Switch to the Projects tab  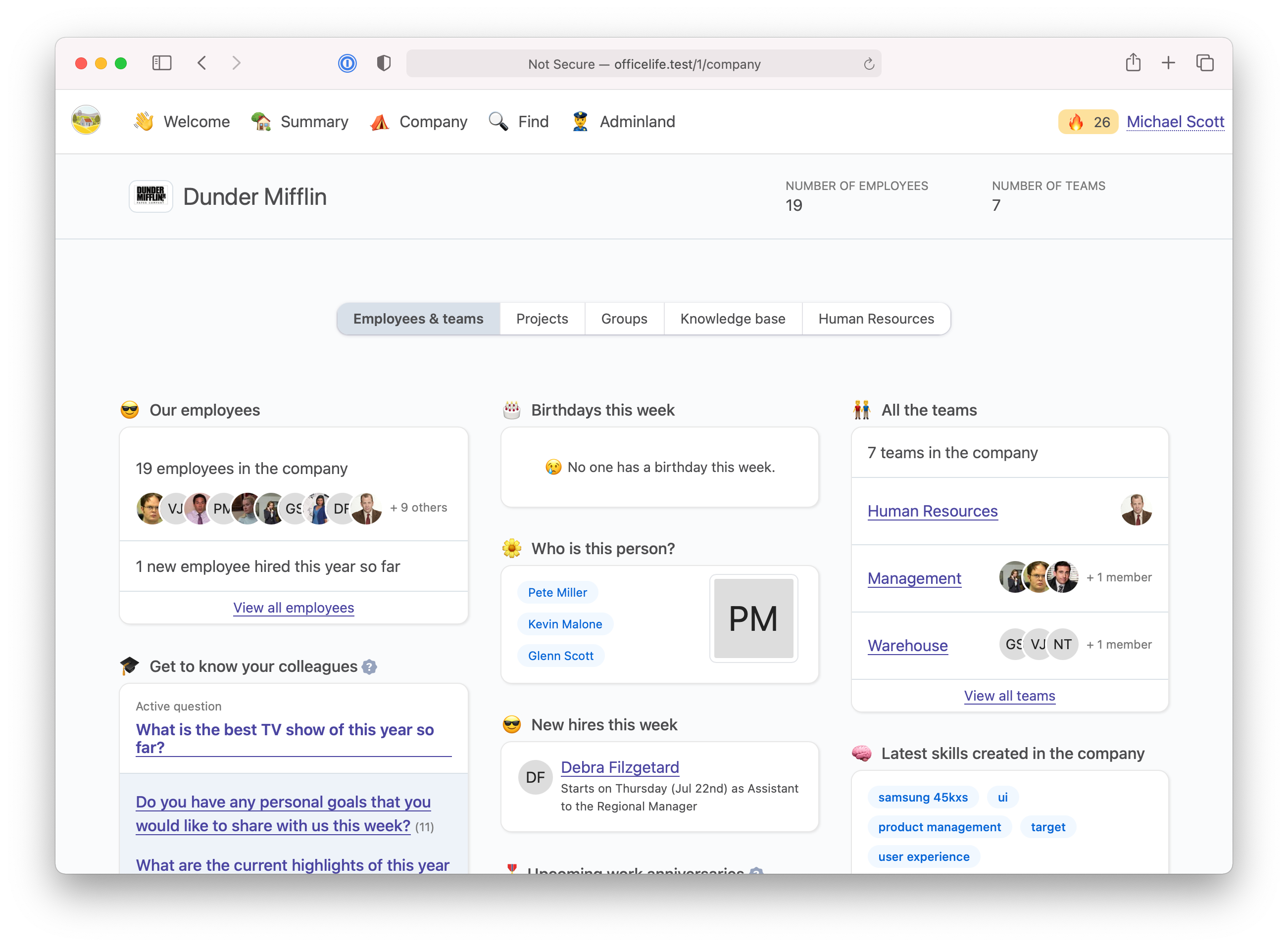542,319
